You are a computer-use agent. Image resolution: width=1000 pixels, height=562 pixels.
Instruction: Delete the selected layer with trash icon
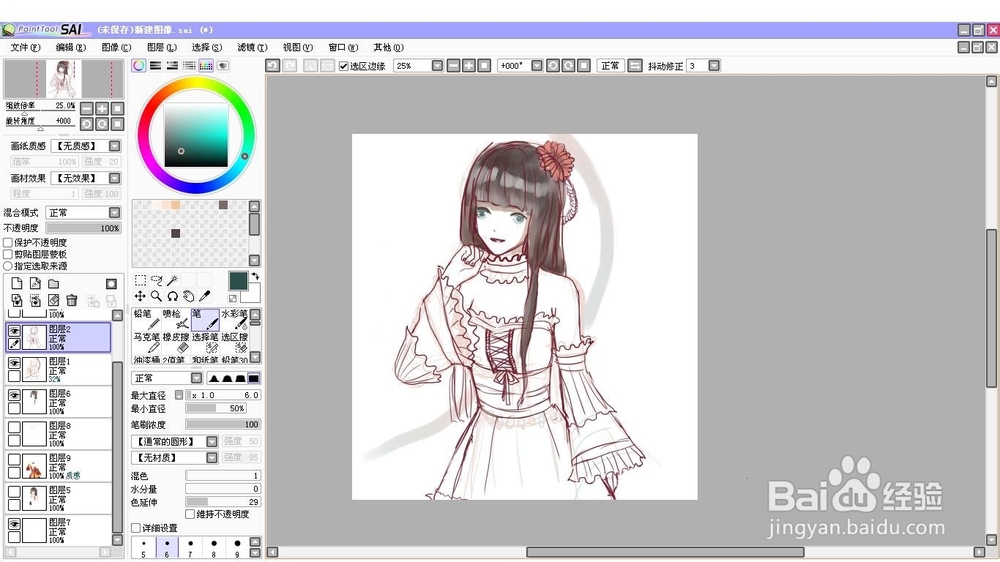click(72, 300)
